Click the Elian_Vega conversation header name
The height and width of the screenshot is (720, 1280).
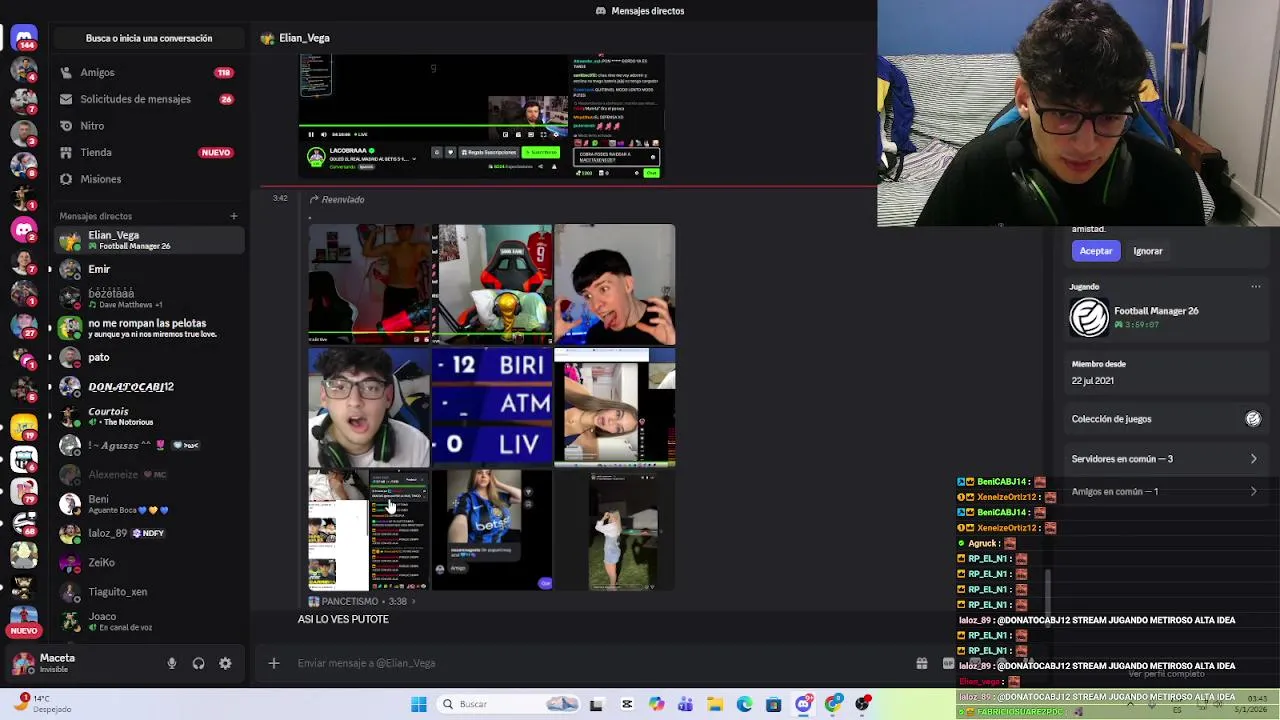pos(304,38)
